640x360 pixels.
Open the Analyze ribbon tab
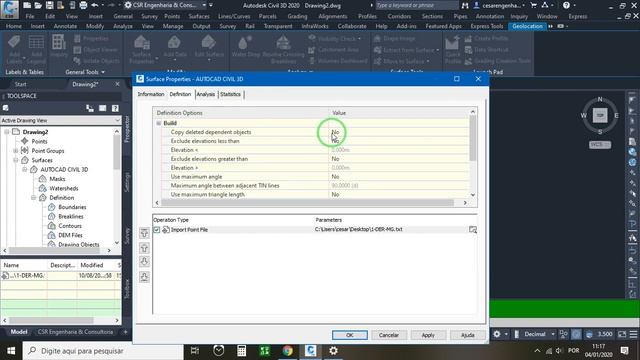(122, 26)
